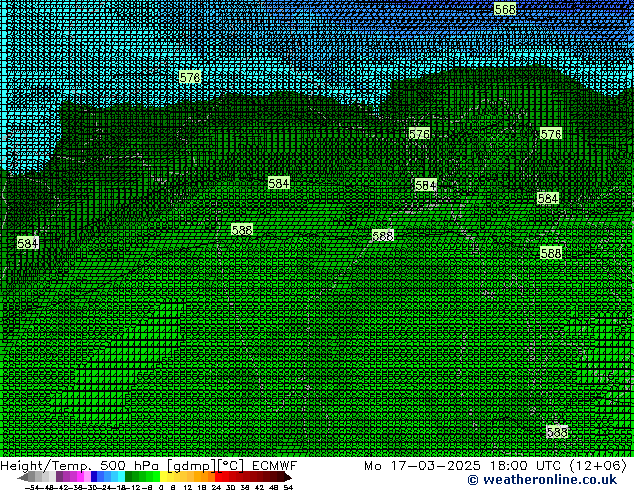
Task: Click the 584 label at far left edge
Action: click(28, 243)
